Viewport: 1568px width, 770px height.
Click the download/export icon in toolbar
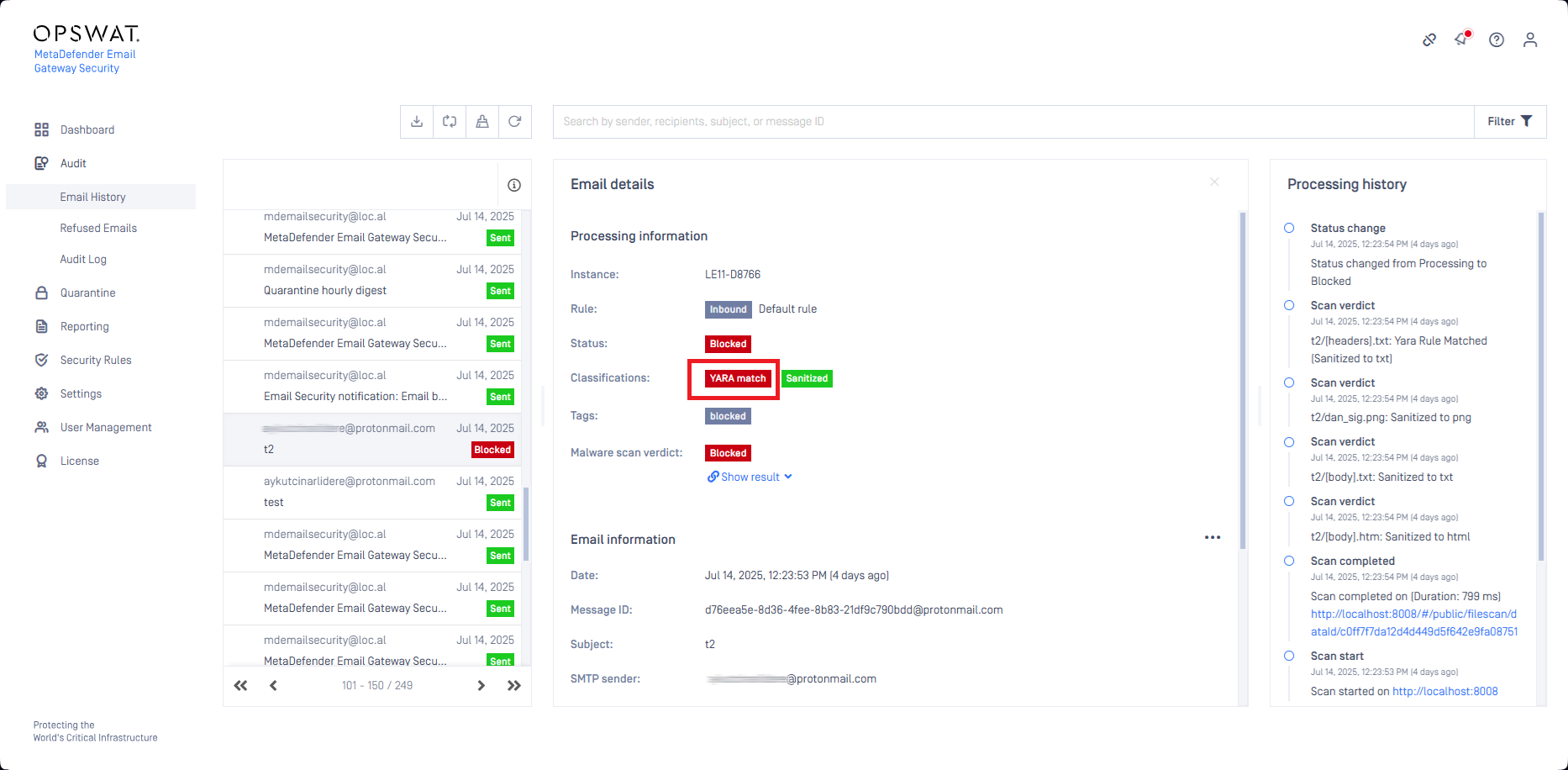417,122
